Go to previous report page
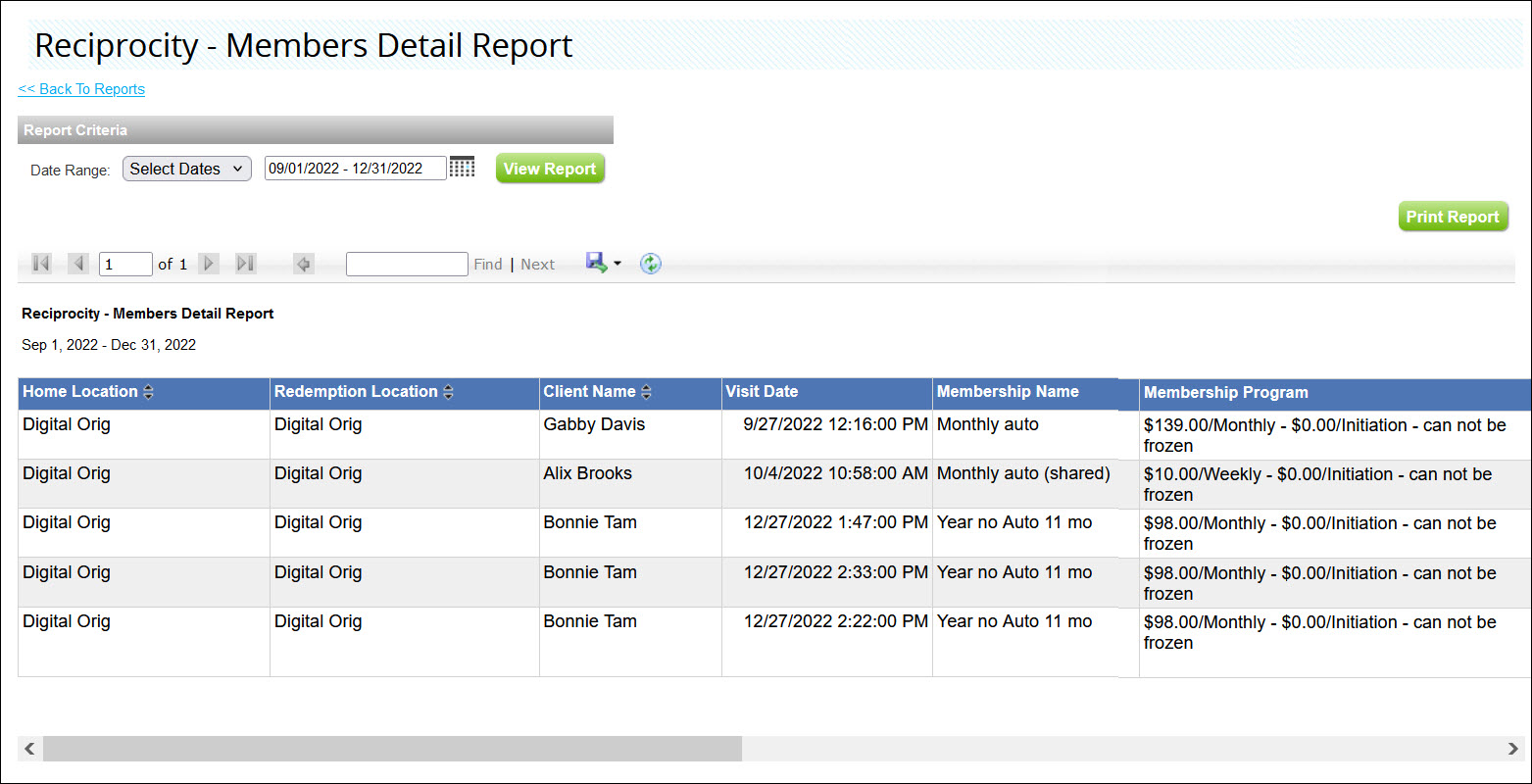Viewport: 1532px width, 784px height. [78, 264]
